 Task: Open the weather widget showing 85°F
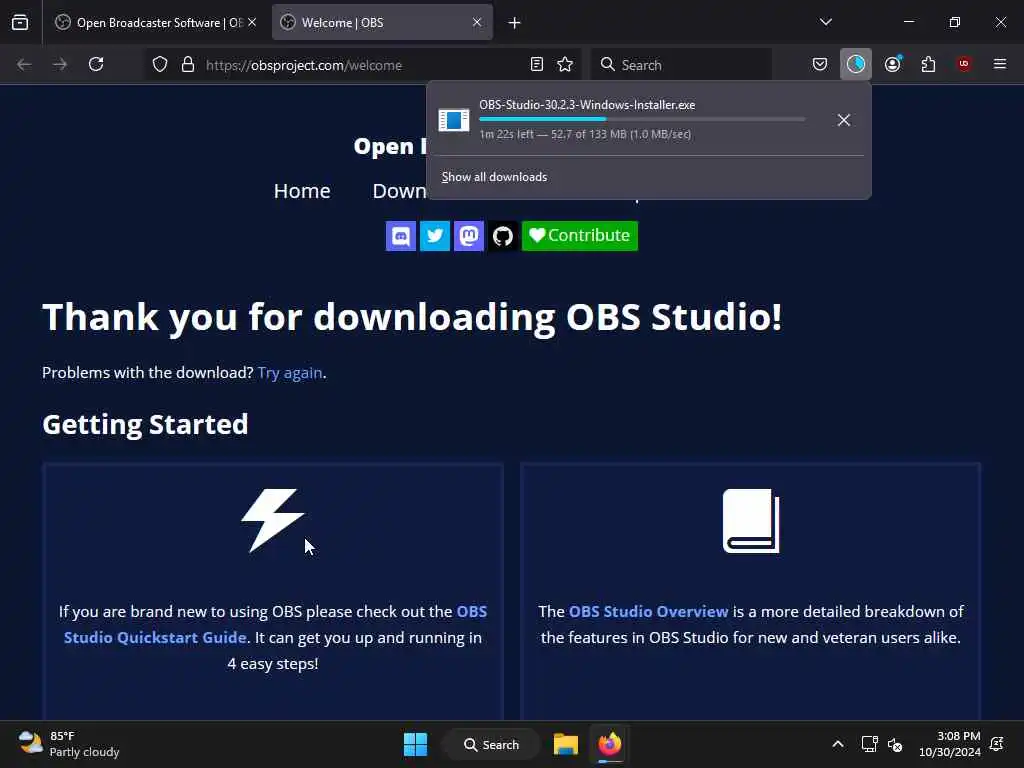[69, 744]
